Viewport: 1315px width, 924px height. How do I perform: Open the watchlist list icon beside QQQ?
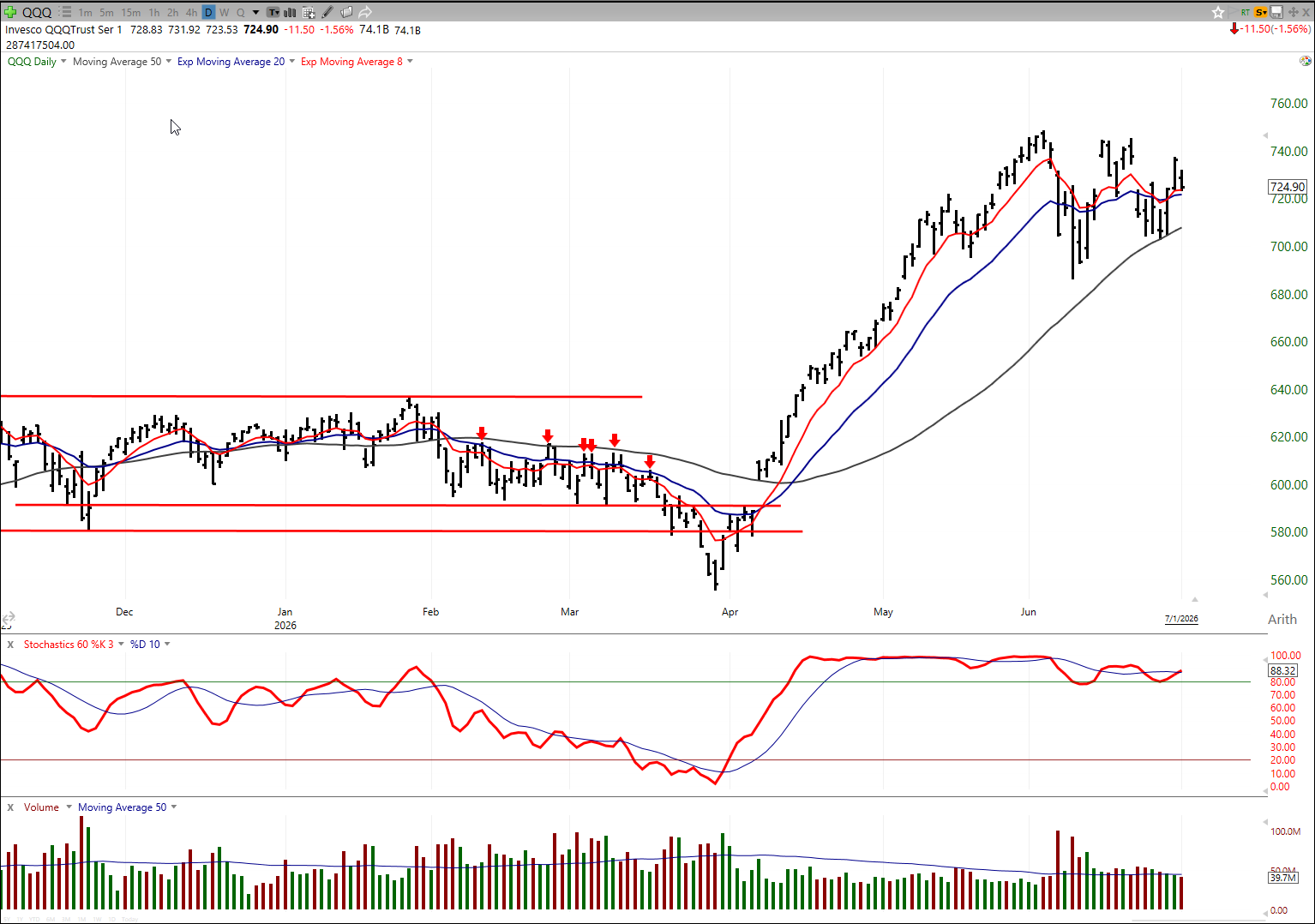pyautogui.click(x=66, y=12)
